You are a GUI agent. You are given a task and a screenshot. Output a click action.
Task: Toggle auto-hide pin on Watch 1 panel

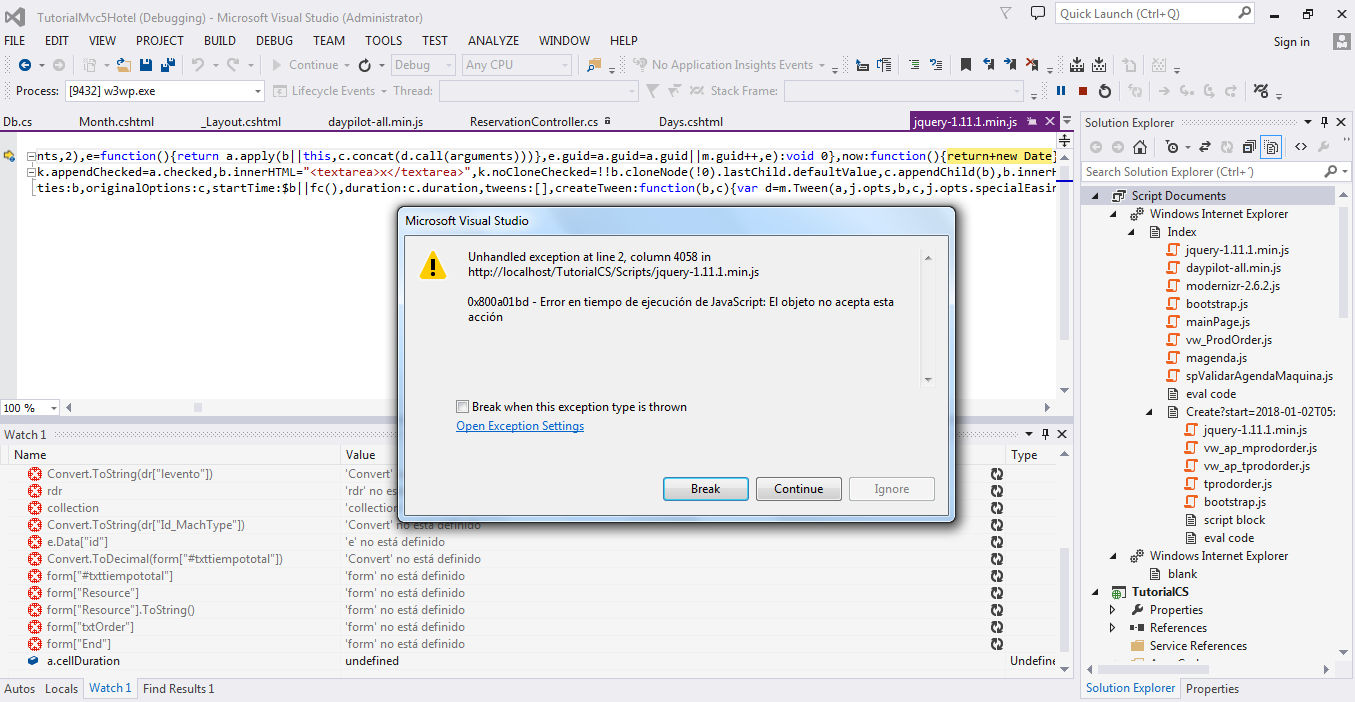[1046, 434]
